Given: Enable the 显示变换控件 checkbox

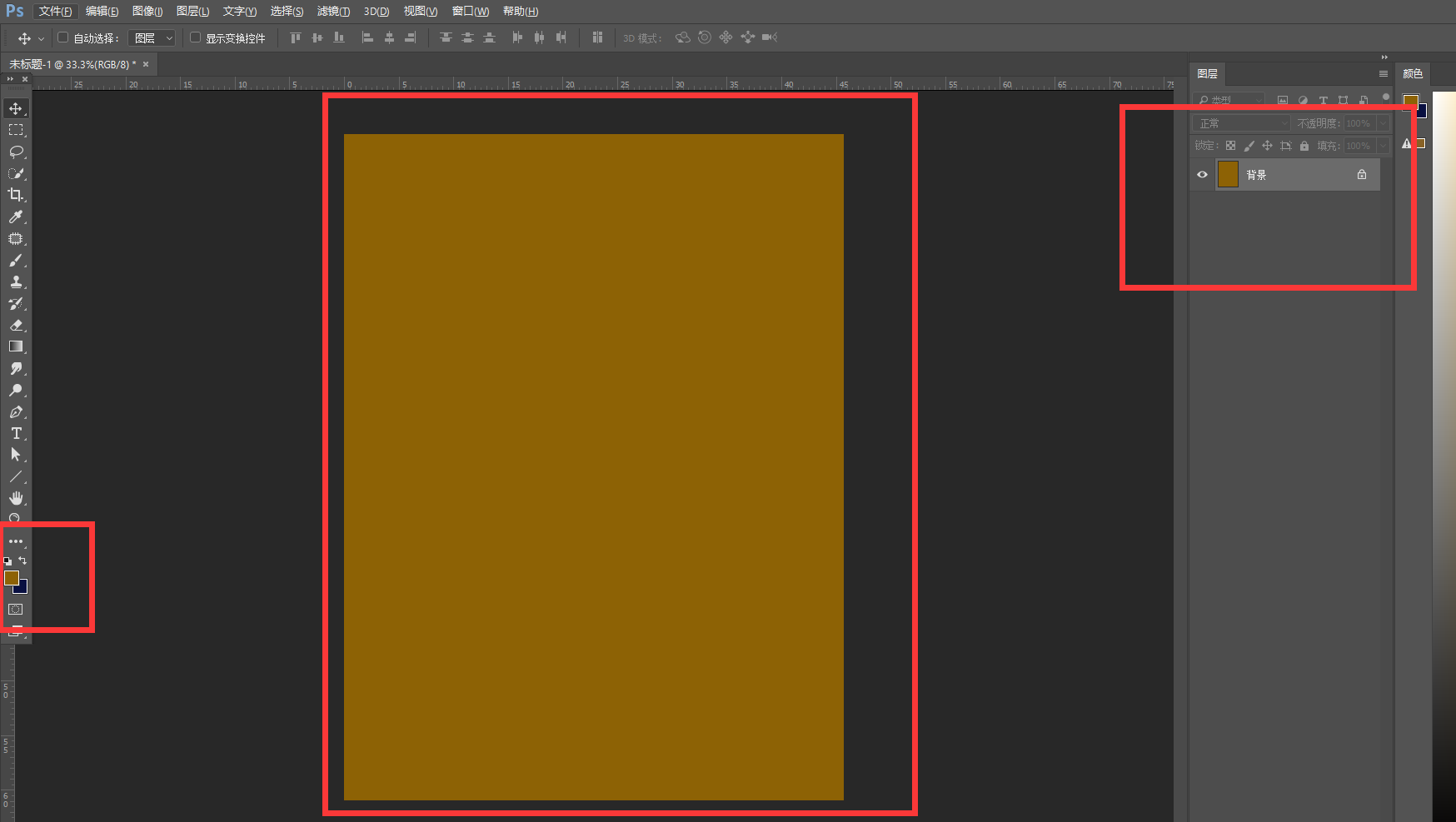Looking at the screenshot, I should 195,37.
